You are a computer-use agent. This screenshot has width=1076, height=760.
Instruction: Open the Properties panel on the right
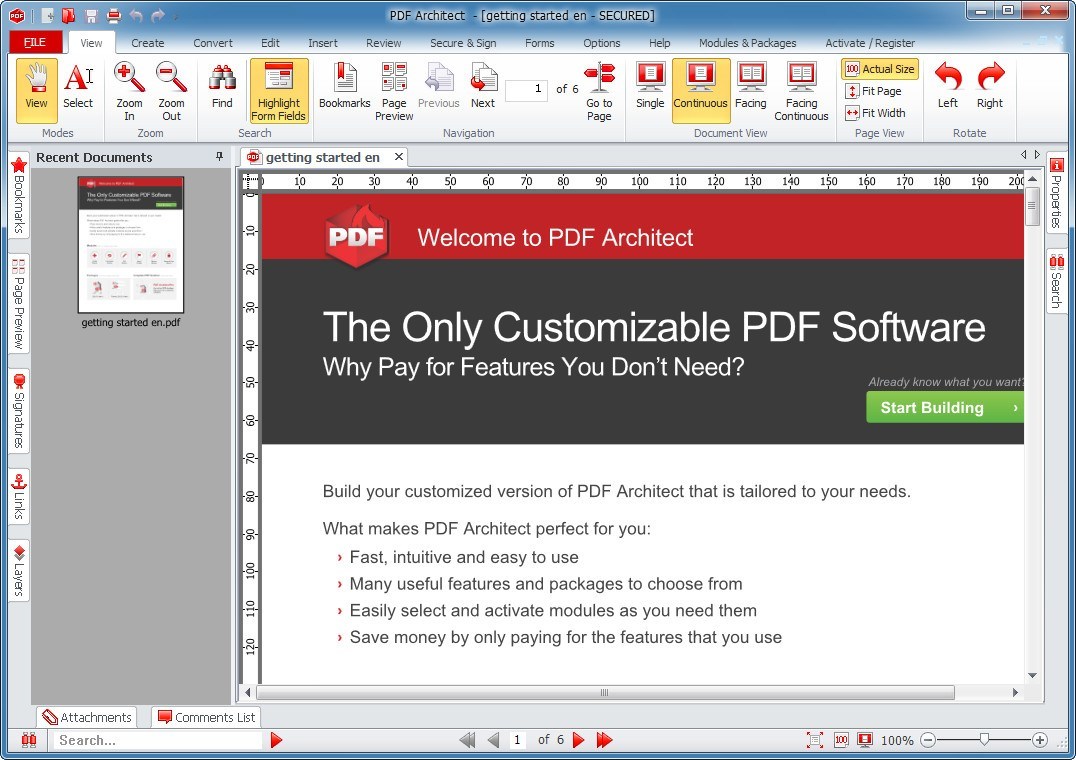pos(1057,196)
